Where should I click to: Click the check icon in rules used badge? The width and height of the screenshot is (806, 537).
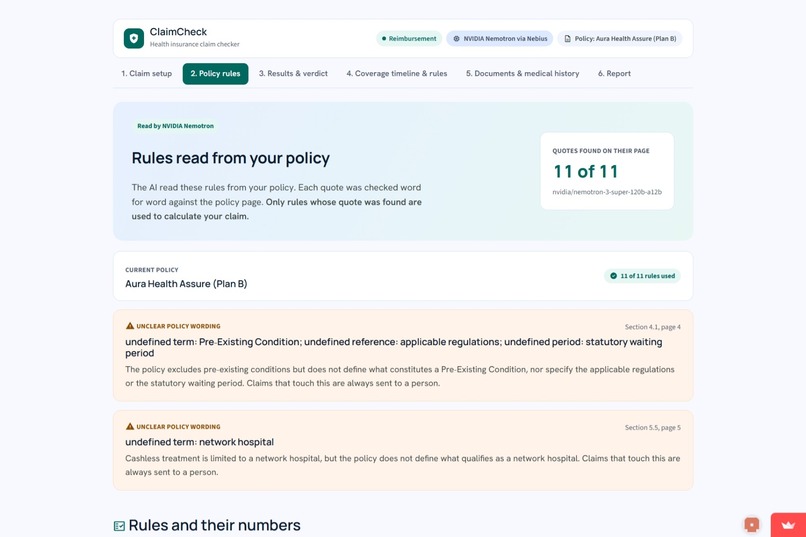point(613,276)
